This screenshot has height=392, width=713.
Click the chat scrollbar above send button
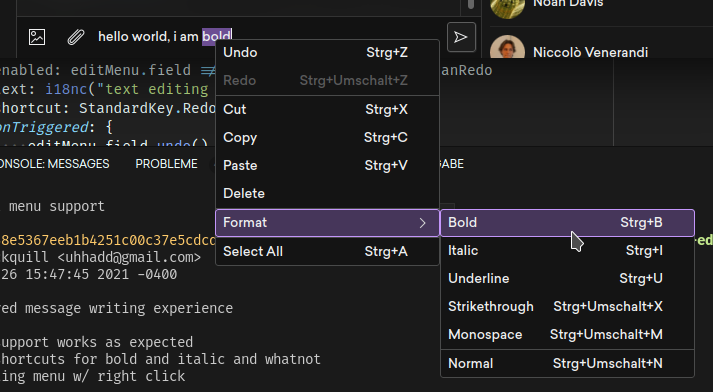click(x=471, y=5)
